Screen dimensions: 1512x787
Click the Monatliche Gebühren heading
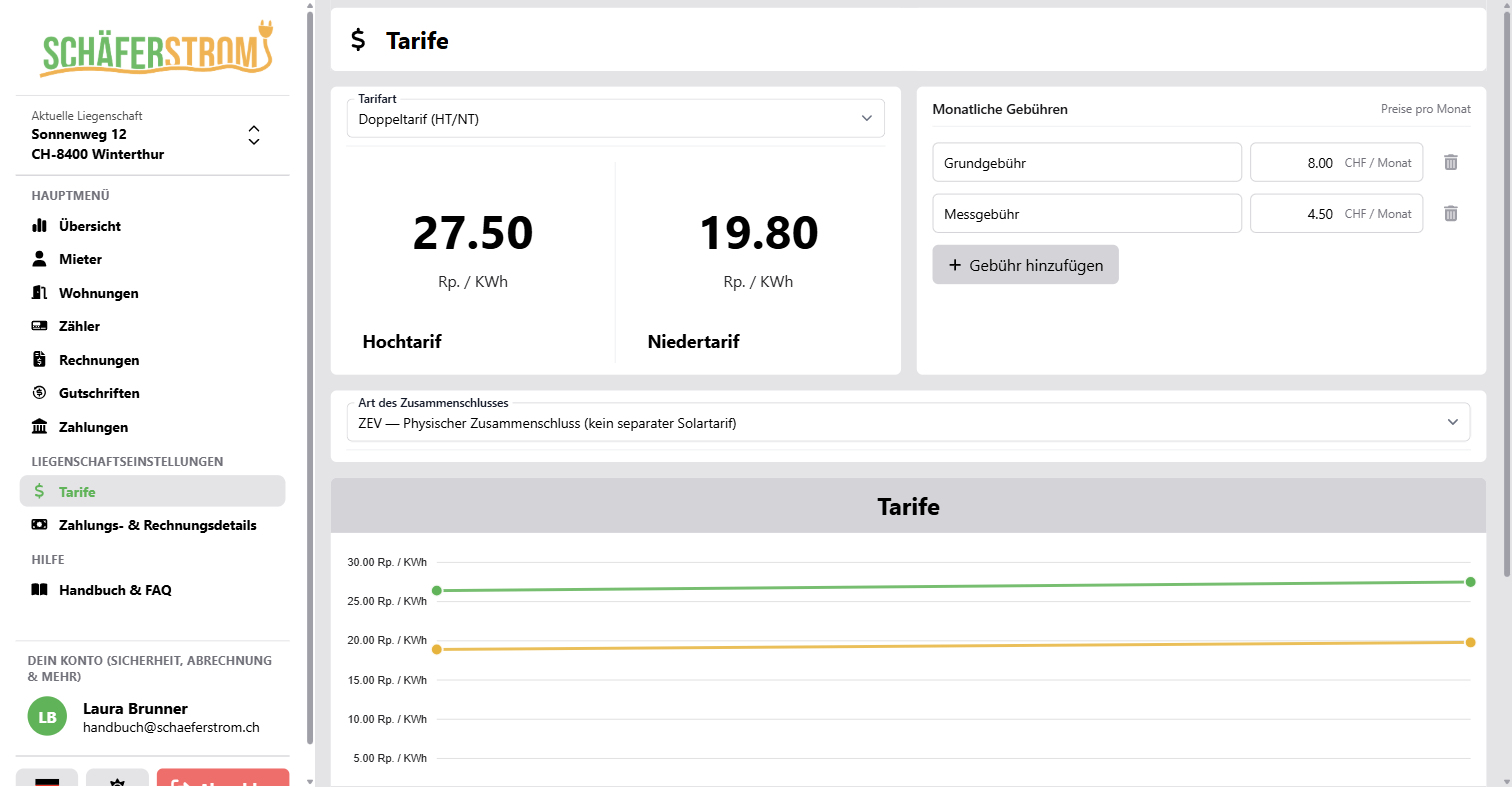[1000, 109]
